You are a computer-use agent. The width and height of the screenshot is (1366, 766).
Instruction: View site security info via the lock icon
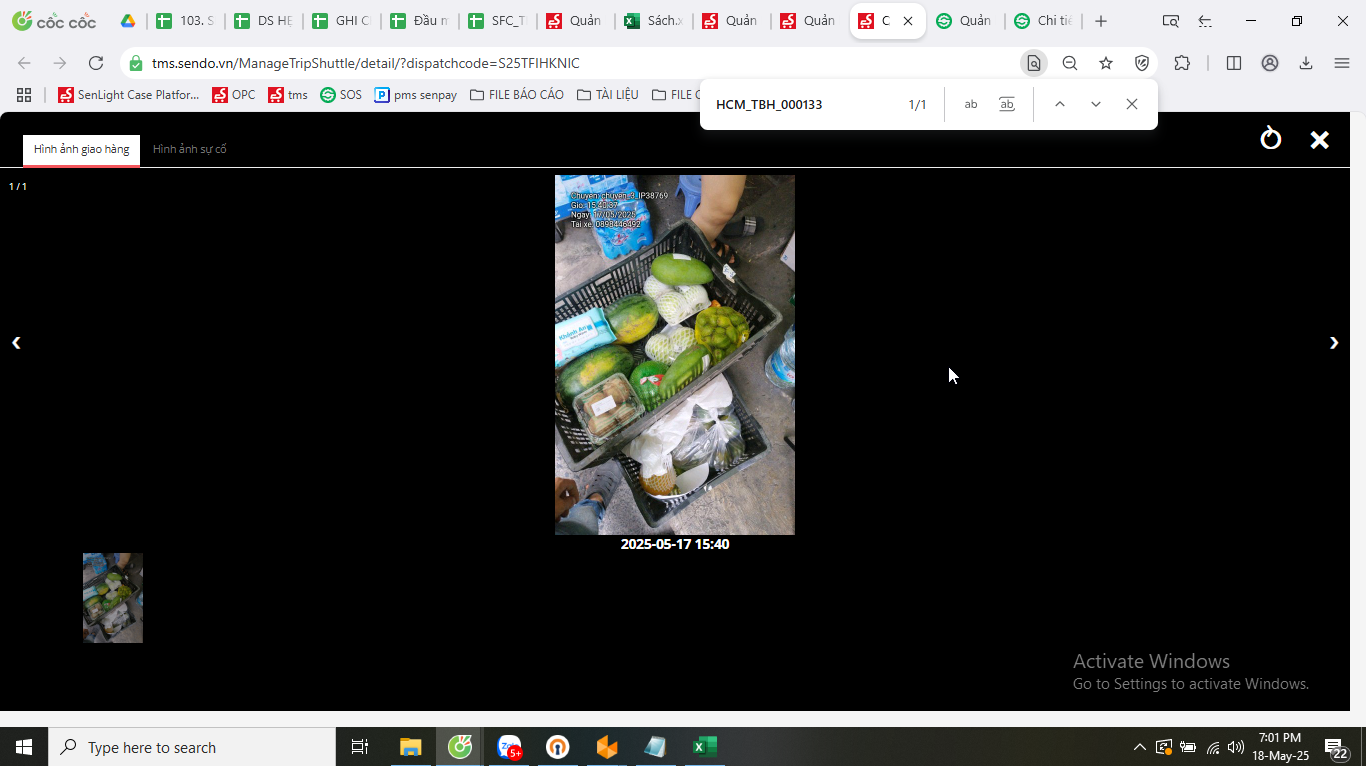[x=136, y=63]
